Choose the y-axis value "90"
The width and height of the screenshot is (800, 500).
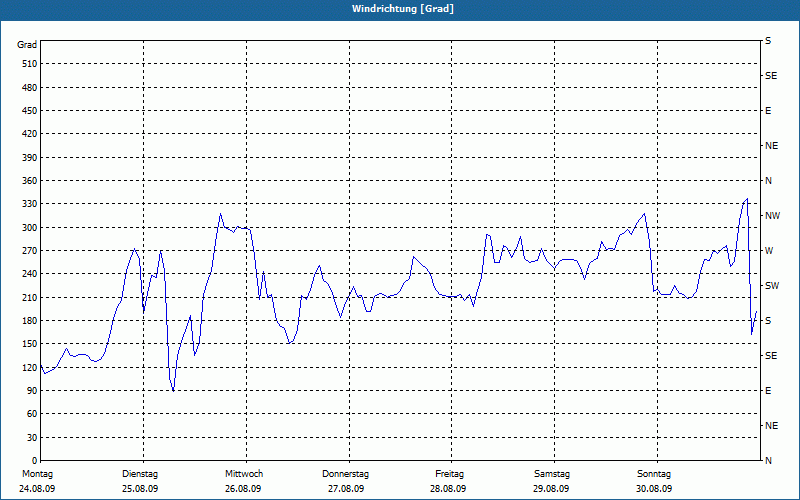click(32, 391)
